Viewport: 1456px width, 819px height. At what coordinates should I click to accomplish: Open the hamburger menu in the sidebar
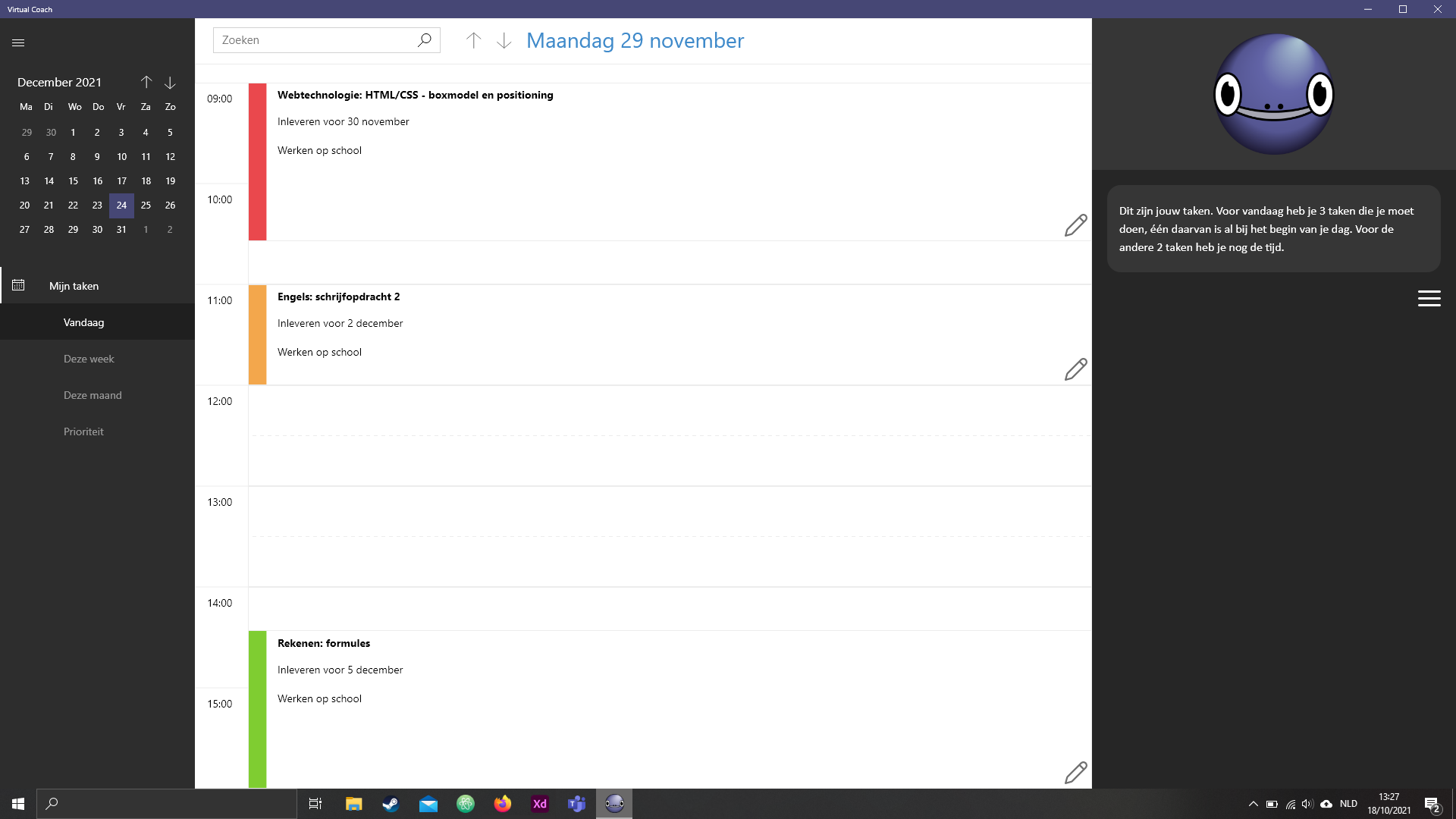18,42
